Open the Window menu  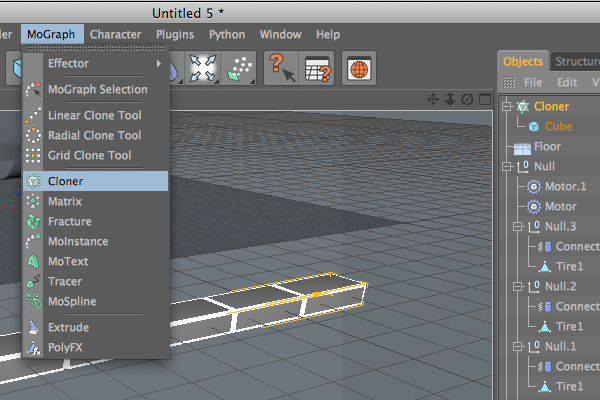[x=280, y=34]
